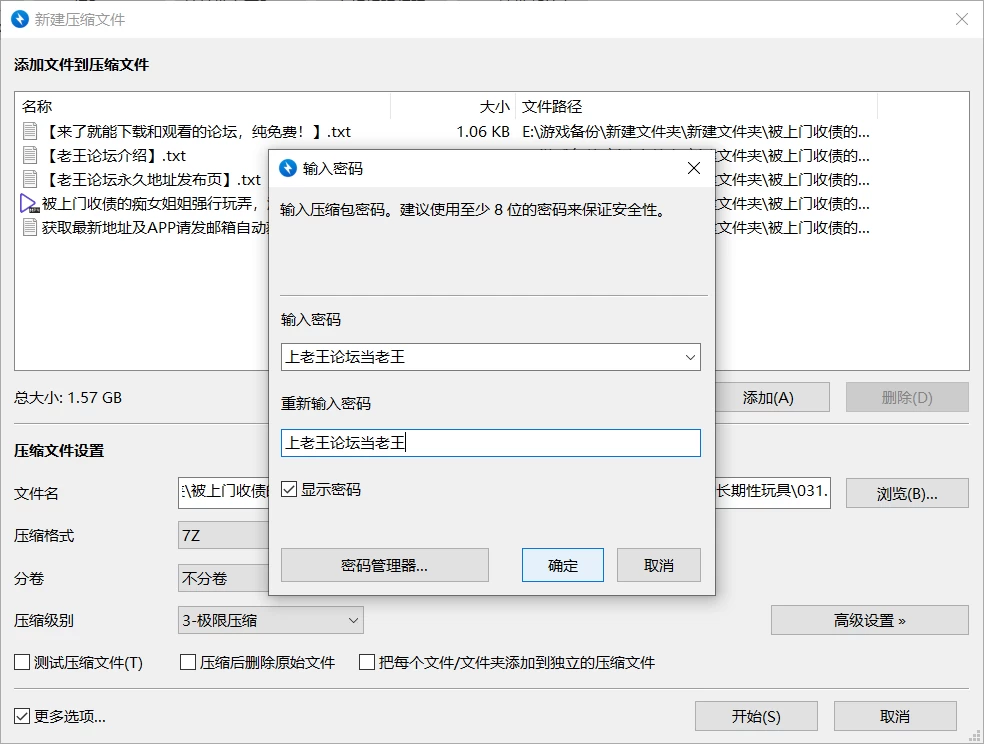
Task: Click the Bandizip logo in main window title
Action: click(20, 19)
